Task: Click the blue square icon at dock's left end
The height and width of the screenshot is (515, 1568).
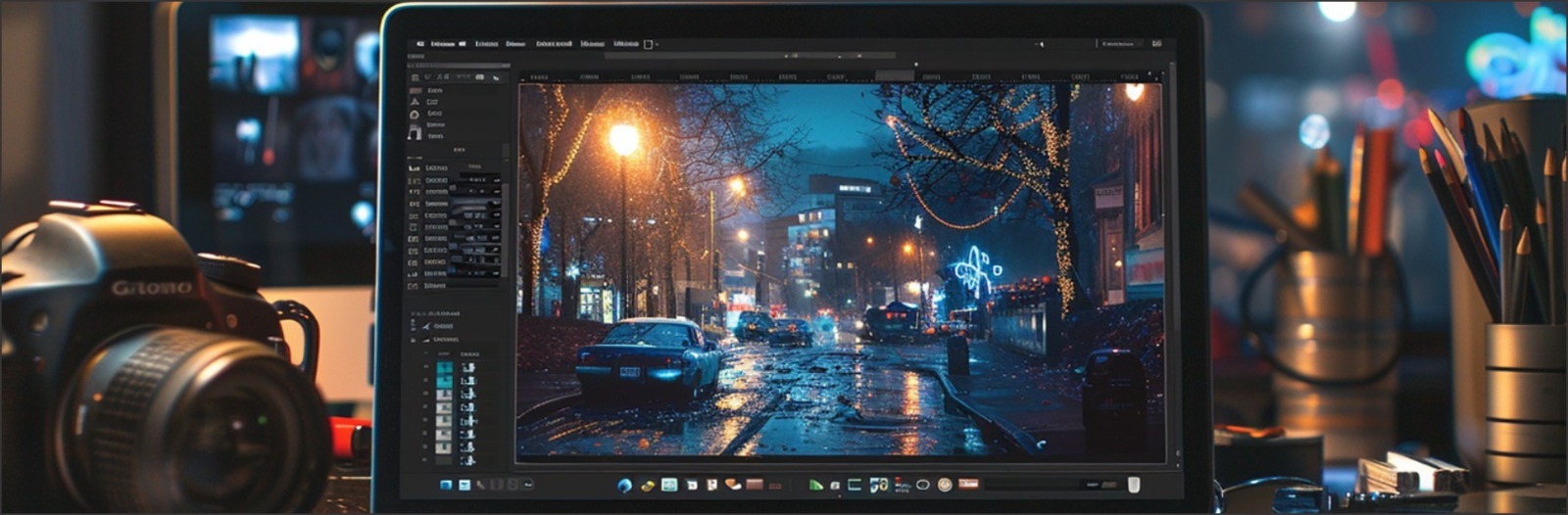Action: pos(446,485)
